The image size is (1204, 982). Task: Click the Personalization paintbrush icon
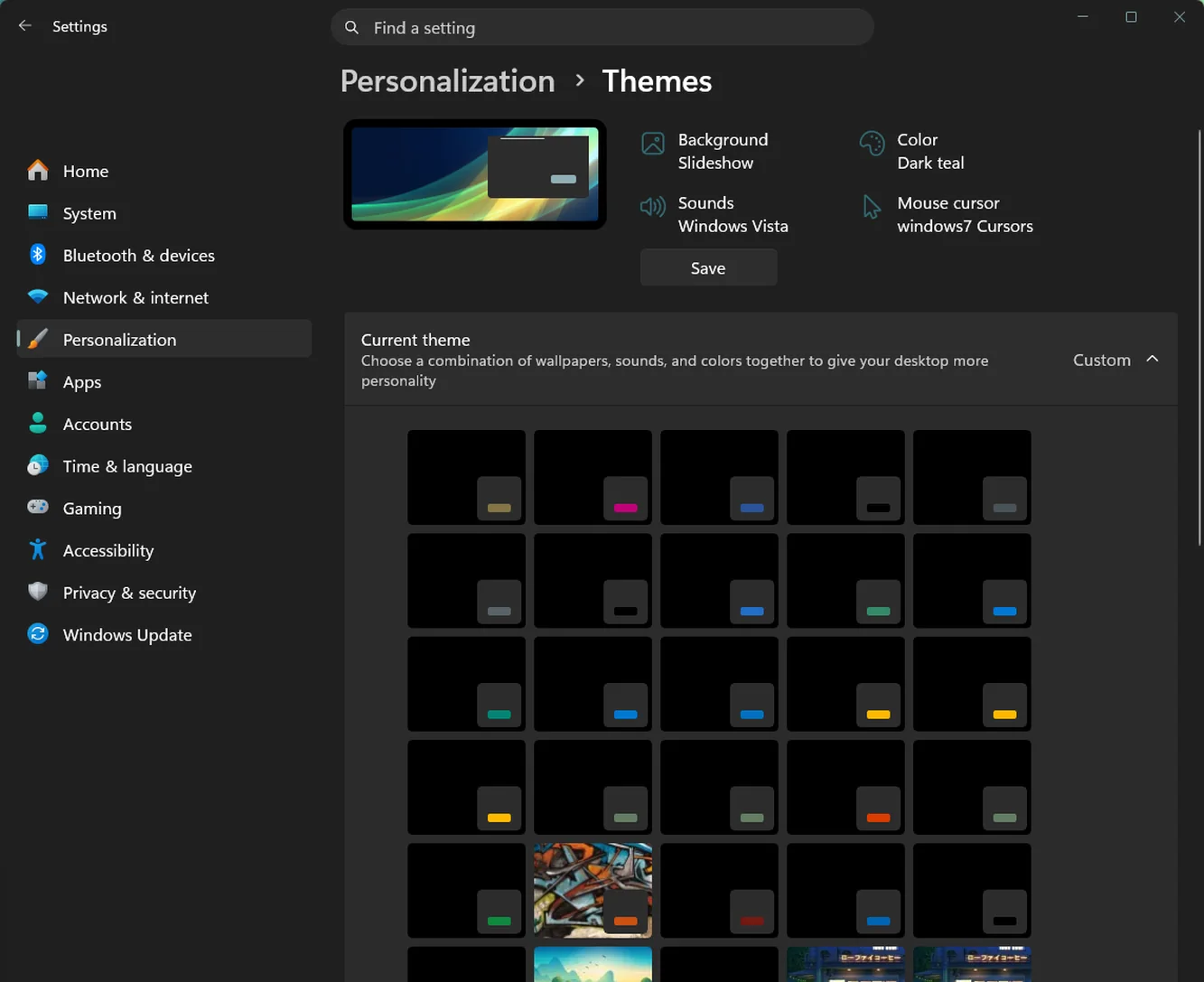pyautogui.click(x=38, y=340)
